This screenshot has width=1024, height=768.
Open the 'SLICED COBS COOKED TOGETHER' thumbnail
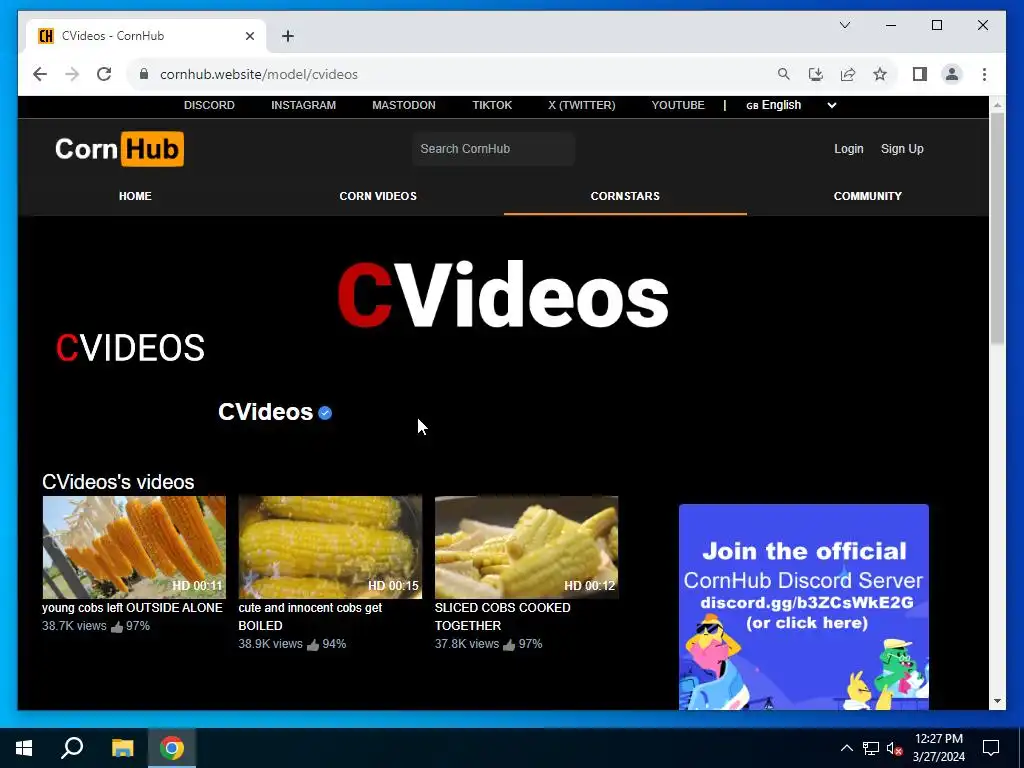pos(526,547)
